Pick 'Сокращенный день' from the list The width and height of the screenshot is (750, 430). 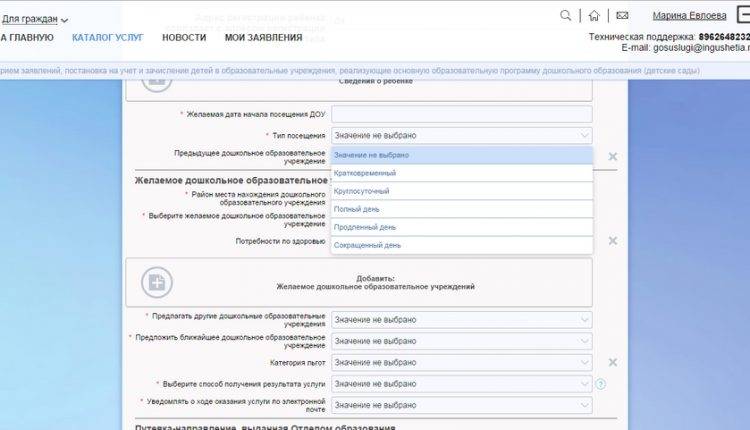pyautogui.click(x=367, y=245)
